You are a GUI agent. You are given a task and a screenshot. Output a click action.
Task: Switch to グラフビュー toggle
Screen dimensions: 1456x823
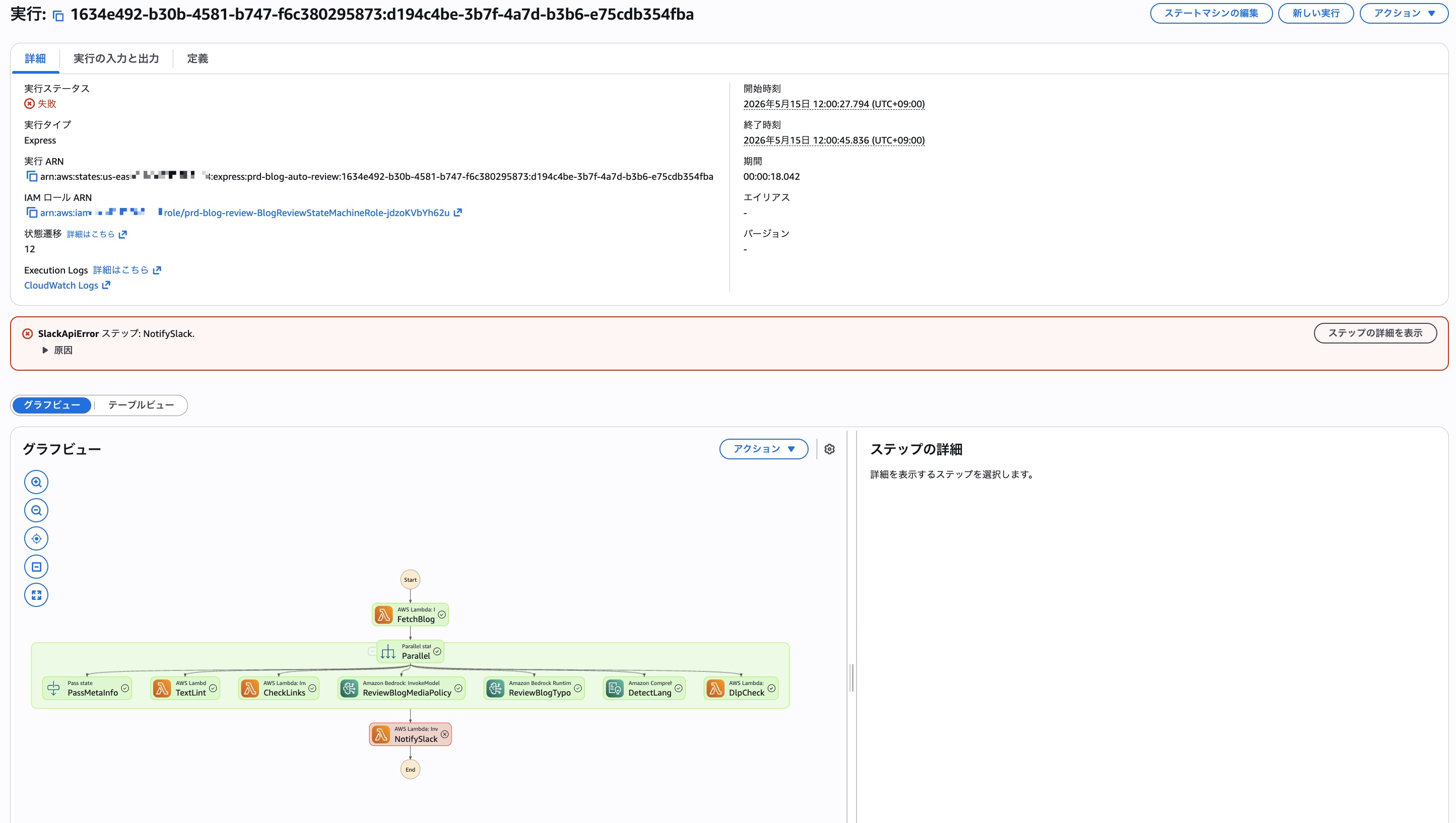tap(51, 405)
